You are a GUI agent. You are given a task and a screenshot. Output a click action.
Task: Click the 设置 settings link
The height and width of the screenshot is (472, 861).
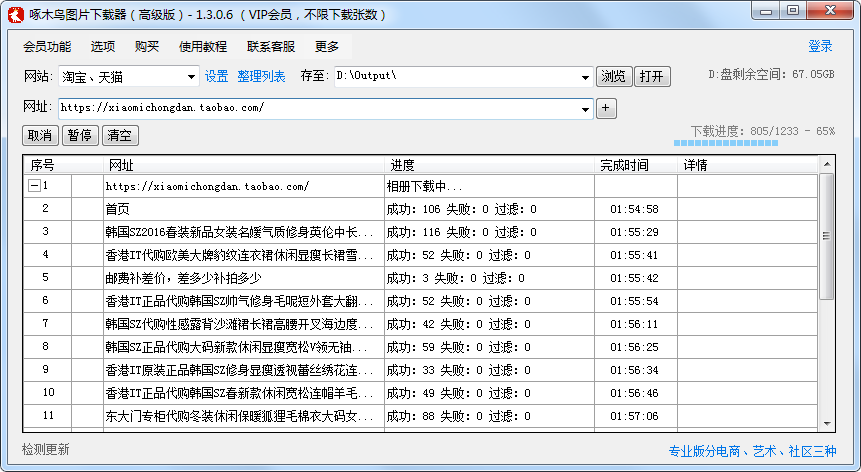pyautogui.click(x=217, y=77)
